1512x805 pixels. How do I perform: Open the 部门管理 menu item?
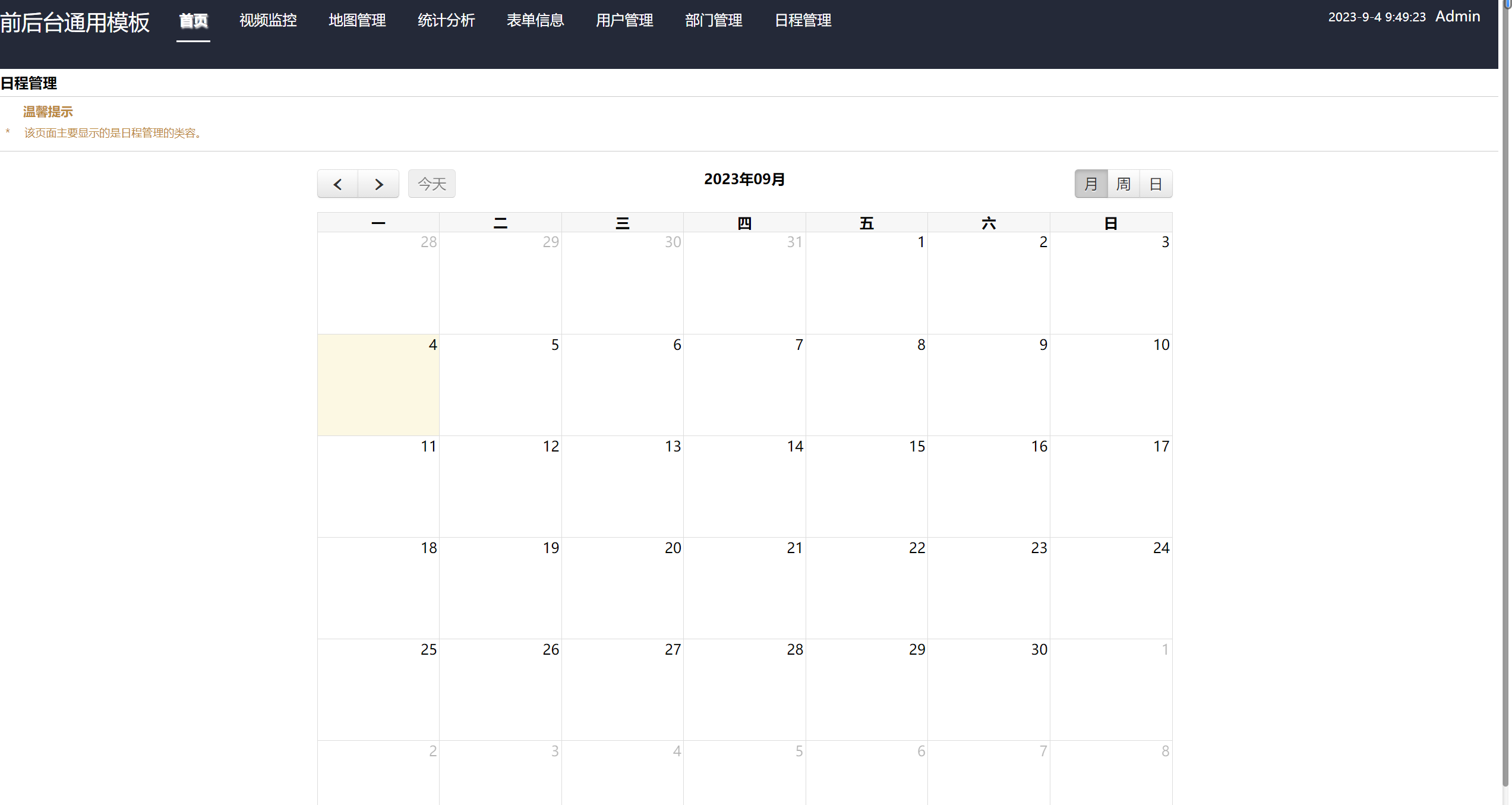pos(714,21)
